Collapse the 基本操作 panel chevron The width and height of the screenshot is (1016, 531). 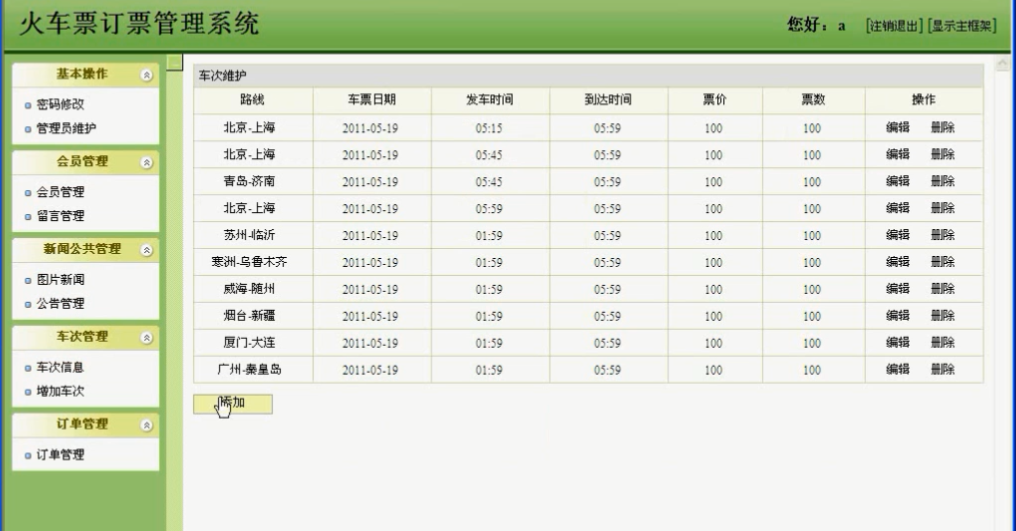(x=147, y=75)
